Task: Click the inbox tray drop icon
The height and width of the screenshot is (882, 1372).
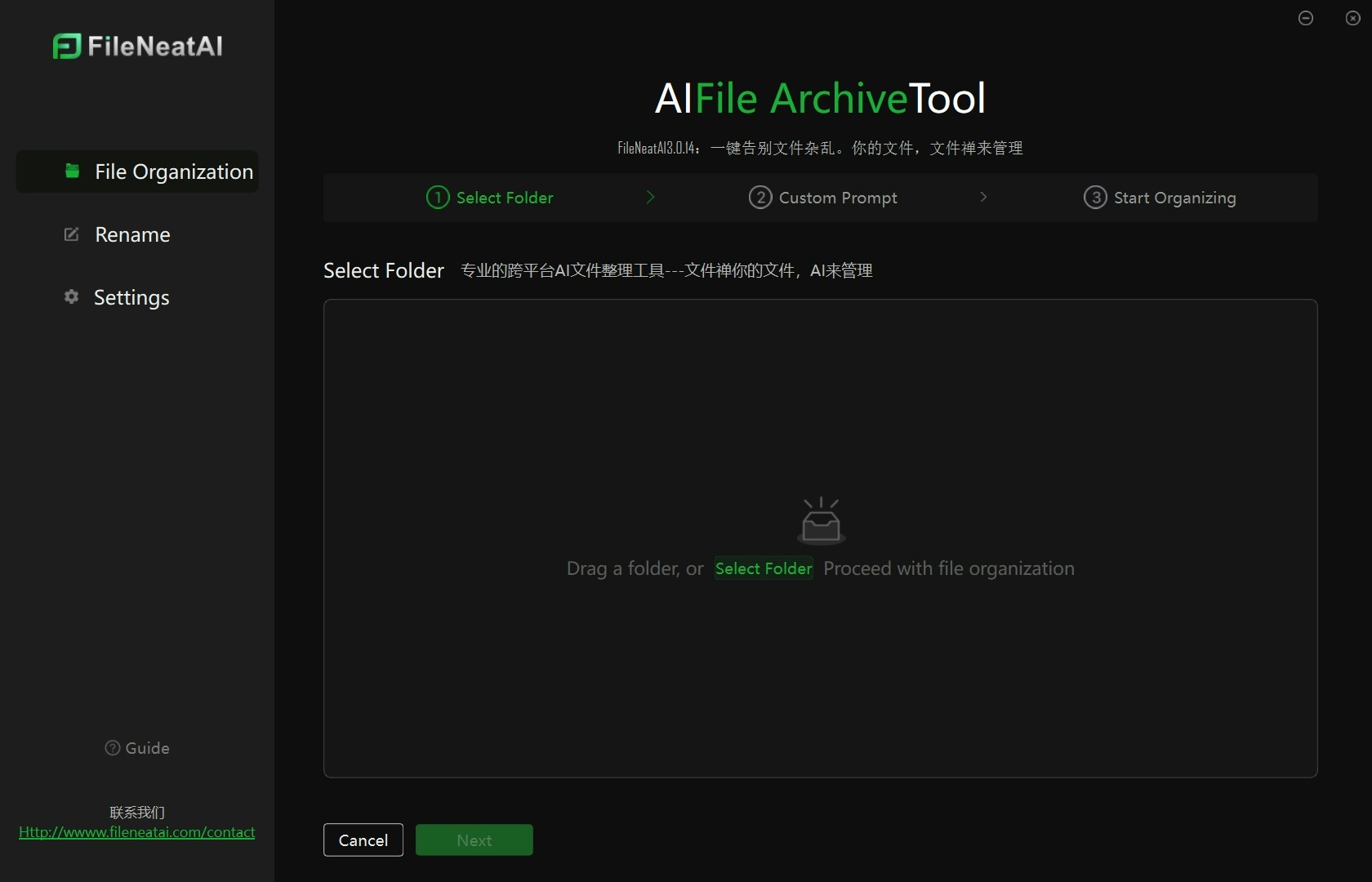Action: click(821, 520)
